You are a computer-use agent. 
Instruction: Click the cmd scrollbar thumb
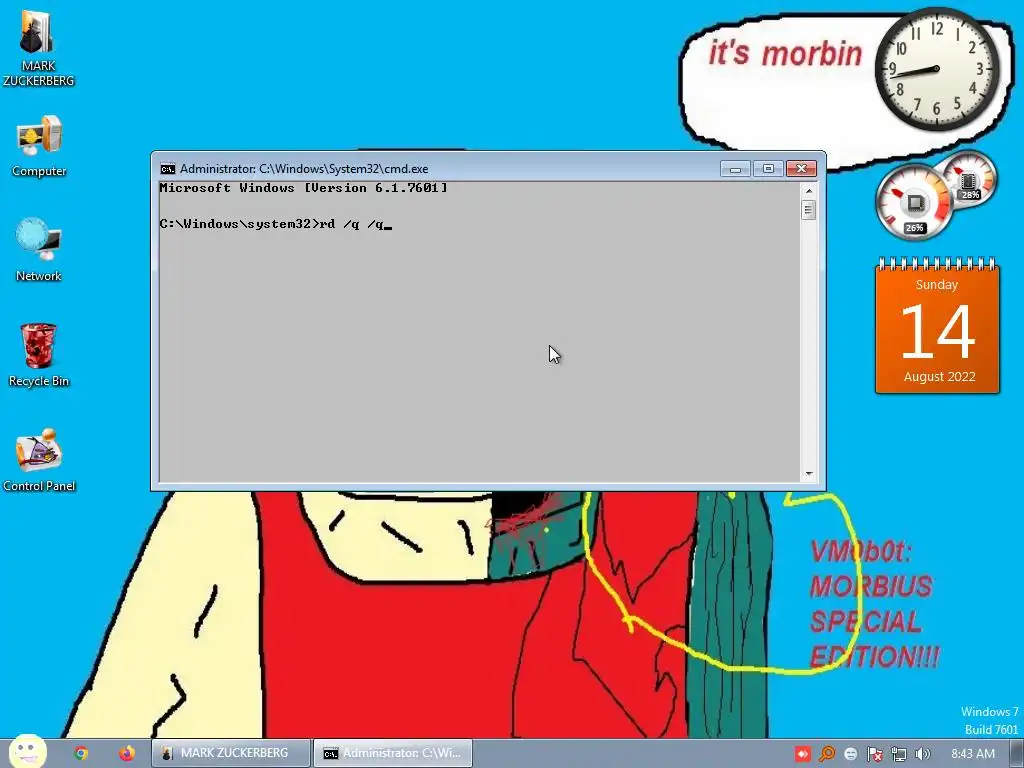tap(808, 210)
